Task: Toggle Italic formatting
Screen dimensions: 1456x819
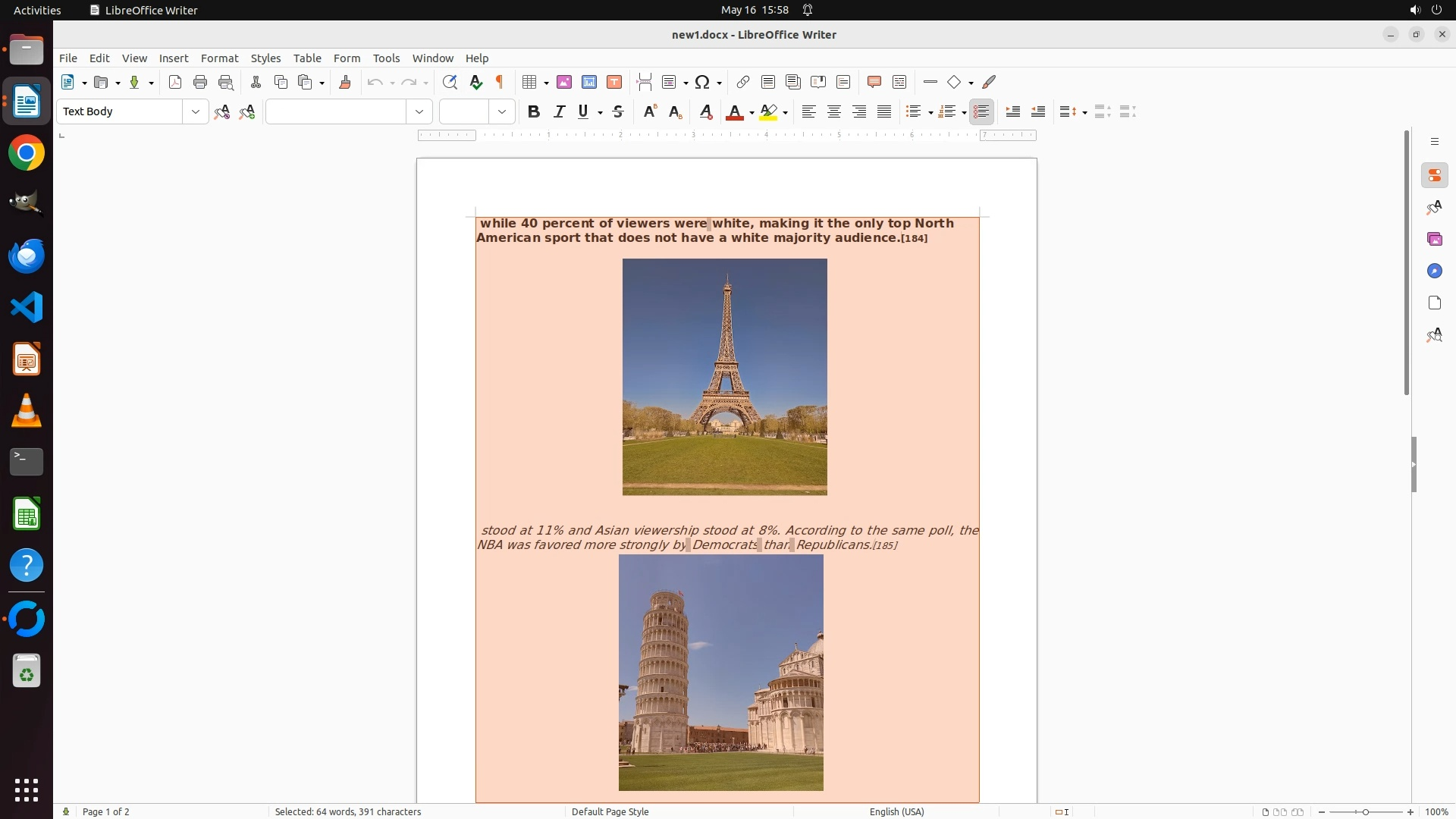Action: [560, 112]
